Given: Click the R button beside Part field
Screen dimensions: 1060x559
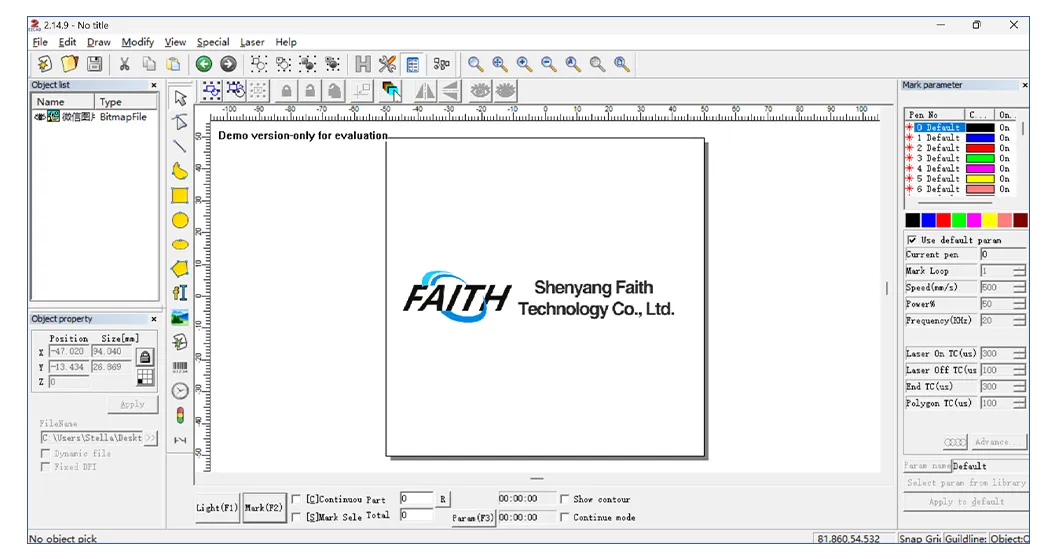Looking at the screenshot, I should click(x=443, y=500).
